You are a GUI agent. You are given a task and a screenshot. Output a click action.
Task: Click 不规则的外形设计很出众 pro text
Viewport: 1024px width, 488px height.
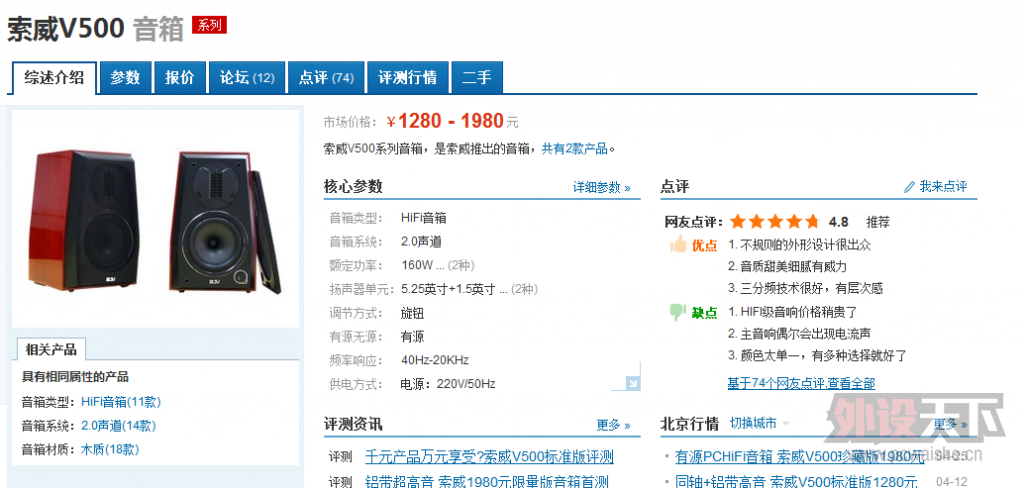[805, 245]
